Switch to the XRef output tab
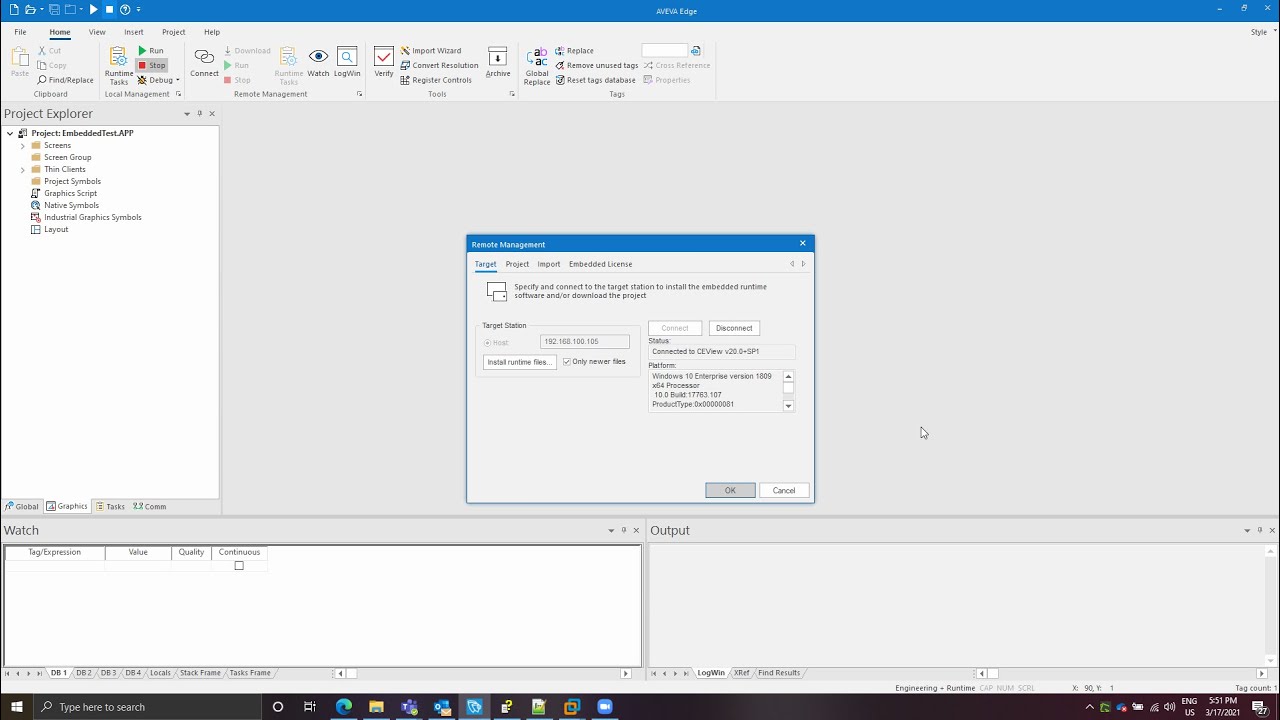The image size is (1280, 720). click(741, 673)
